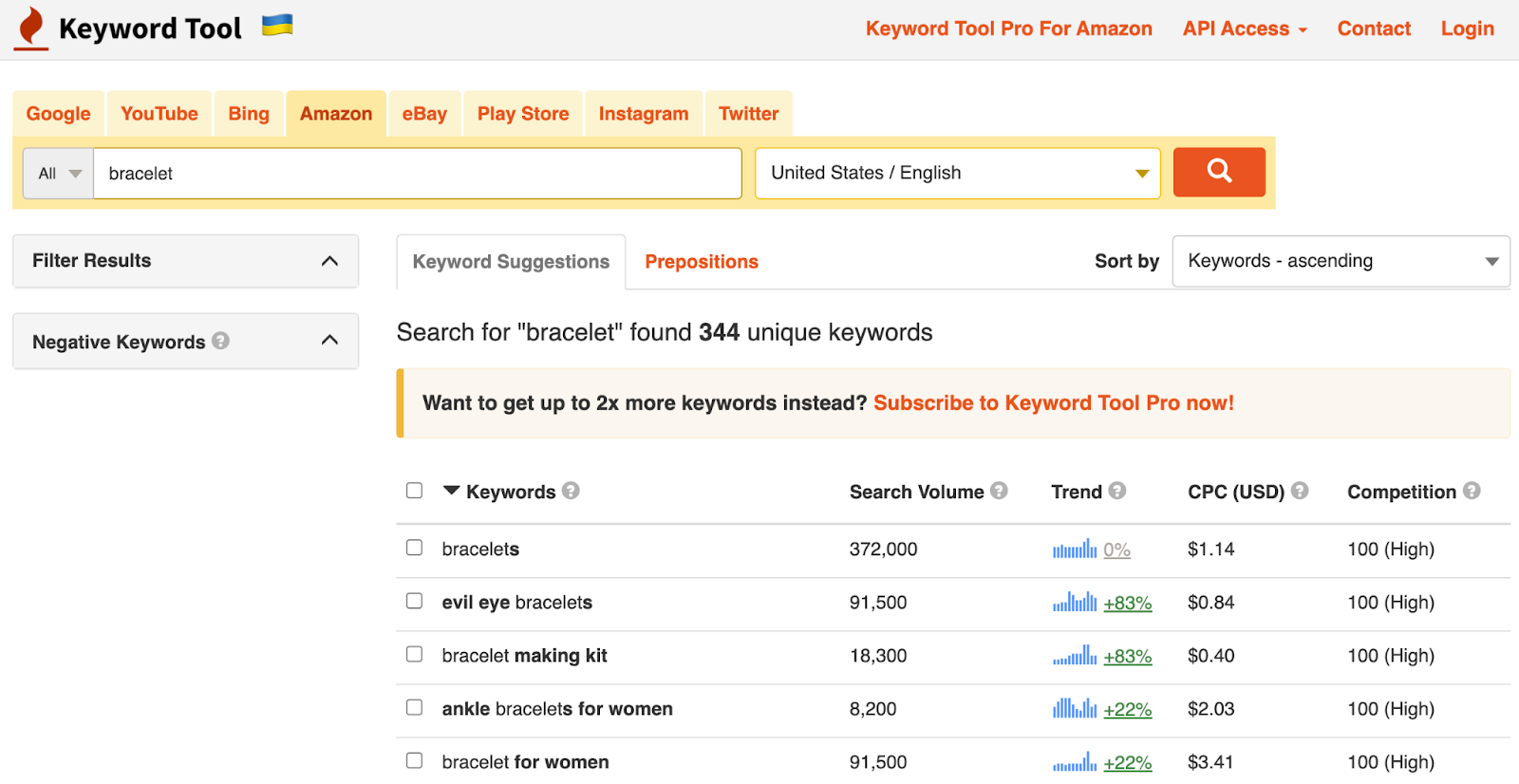Check the box for evil eye bracelets

click(x=414, y=601)
